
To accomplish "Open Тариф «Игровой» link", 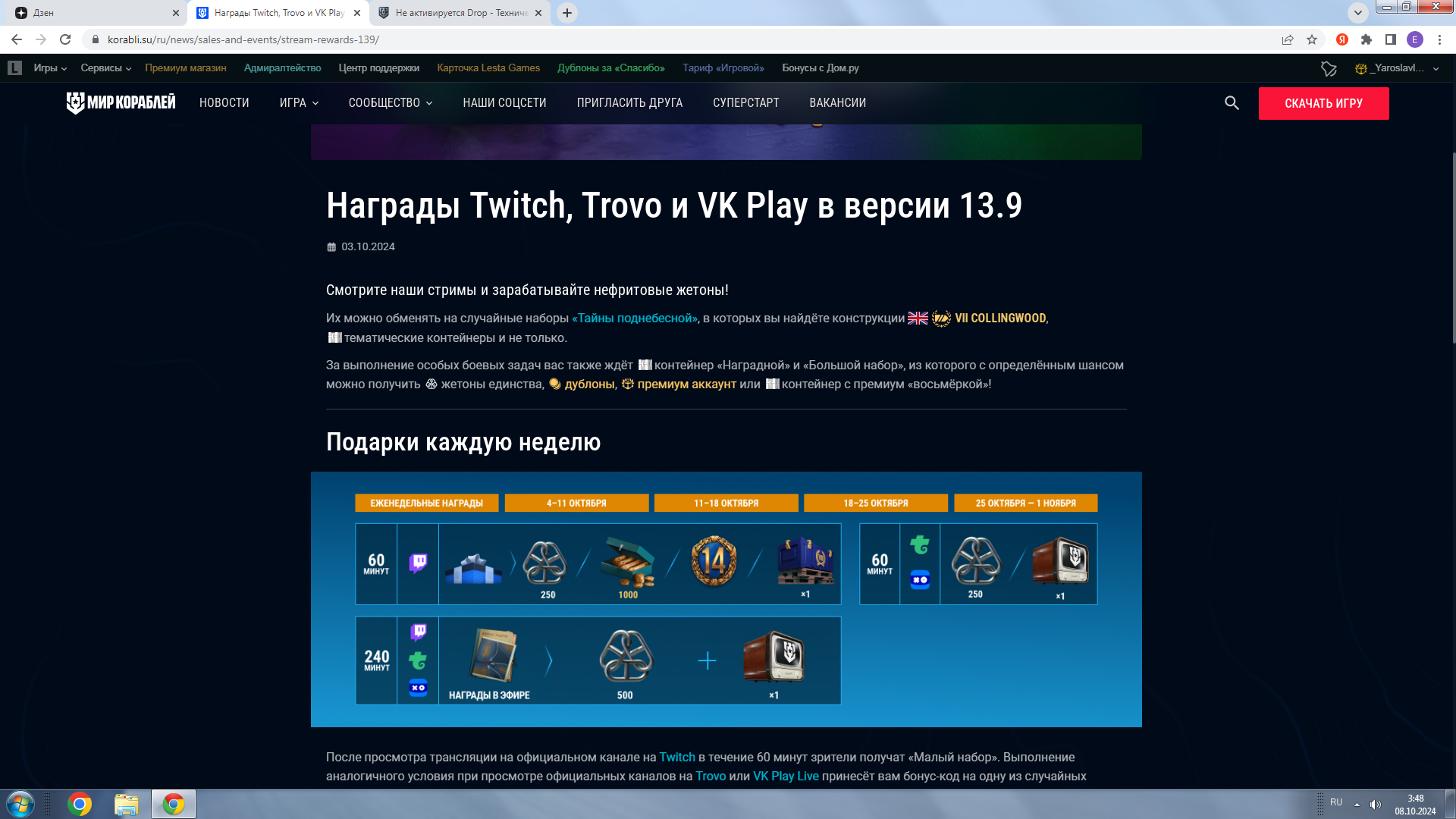I will point(723,67).
